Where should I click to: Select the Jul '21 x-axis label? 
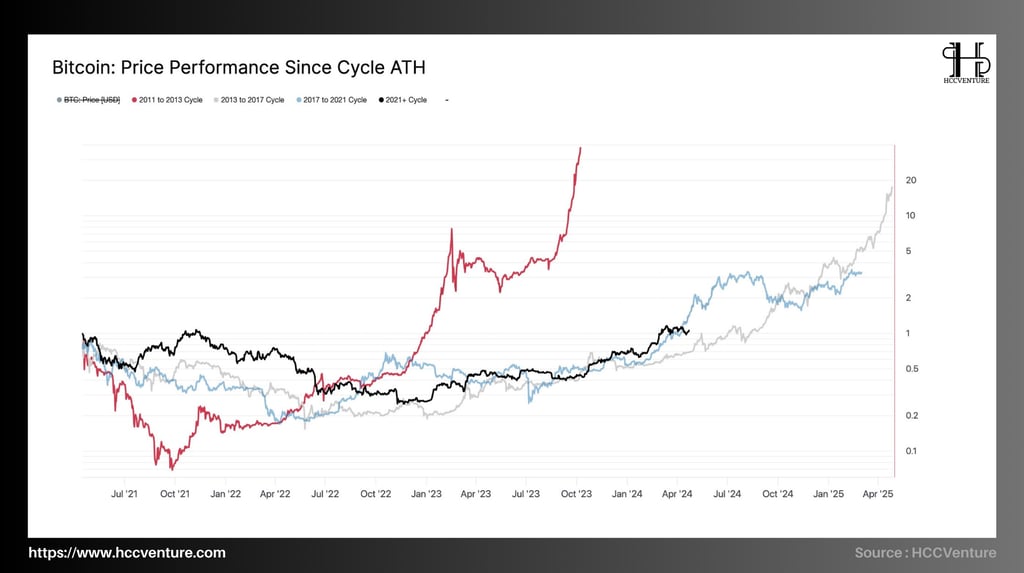pos(124,494)
